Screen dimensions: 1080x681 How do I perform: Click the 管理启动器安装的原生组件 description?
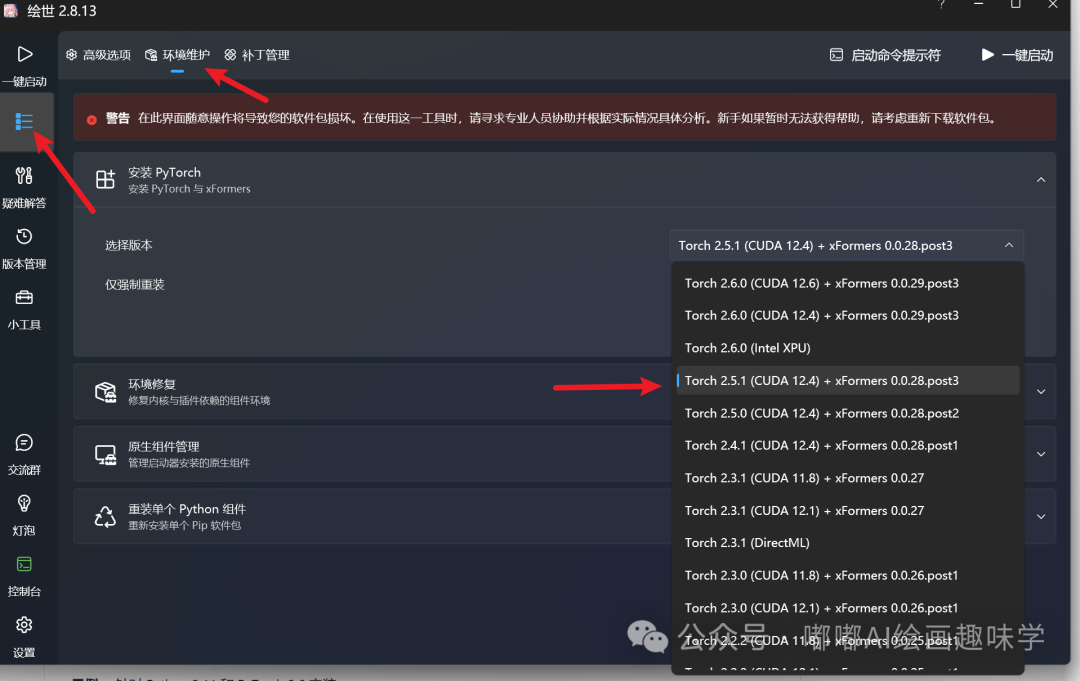tap(189, 463)
